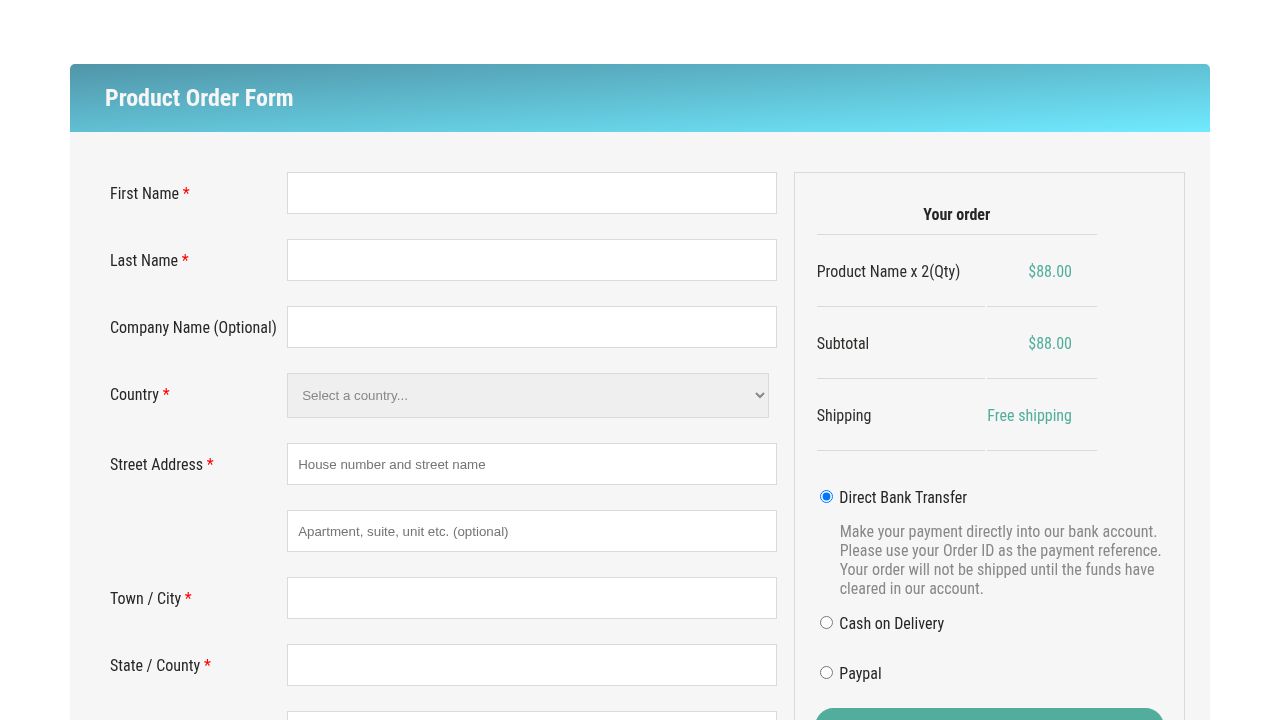1280x720 pixels.
Task: Select the Cash on Delivery payment option
Action: pos(826,622)
